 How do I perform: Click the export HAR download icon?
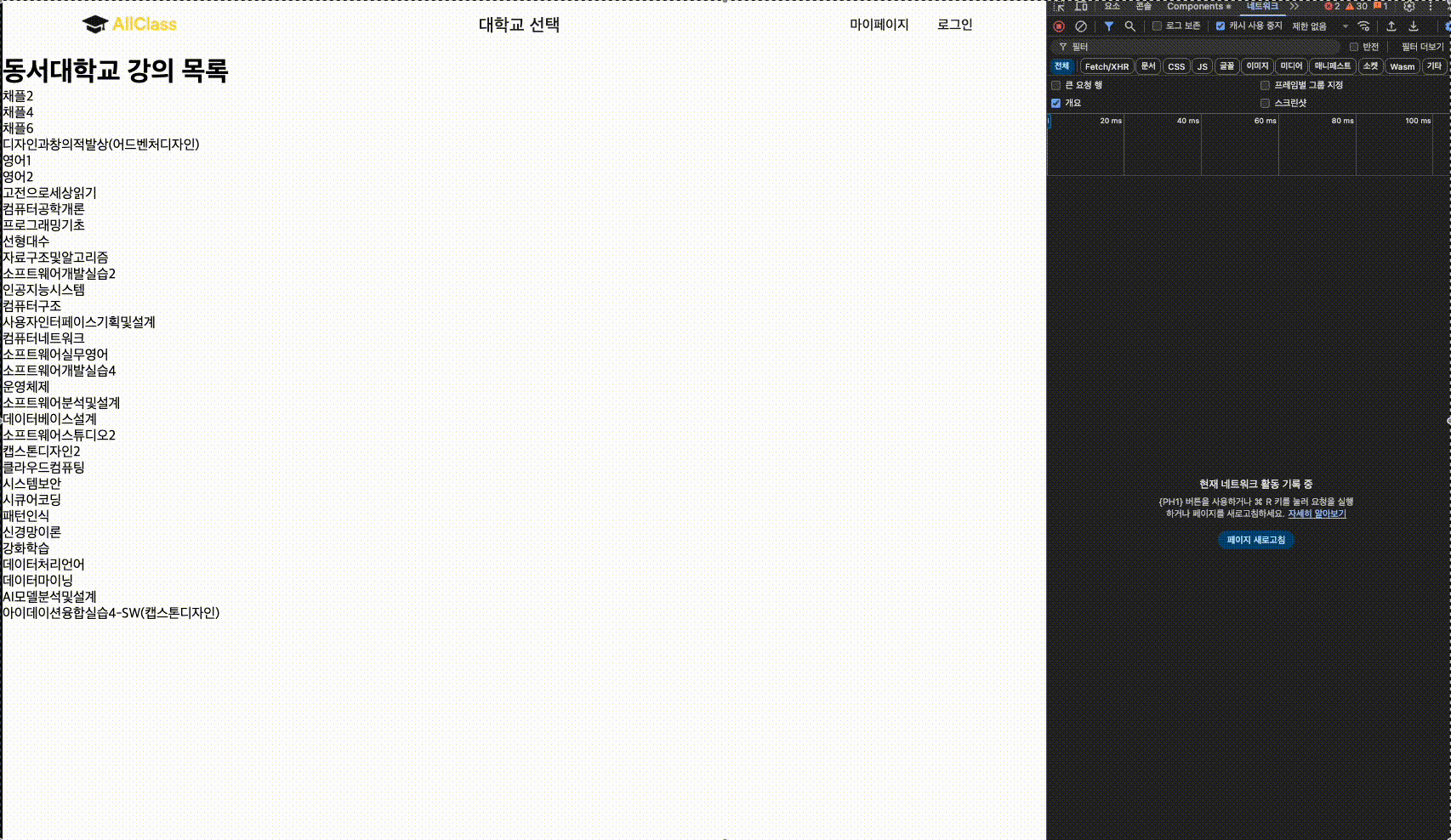(1414, 26)
